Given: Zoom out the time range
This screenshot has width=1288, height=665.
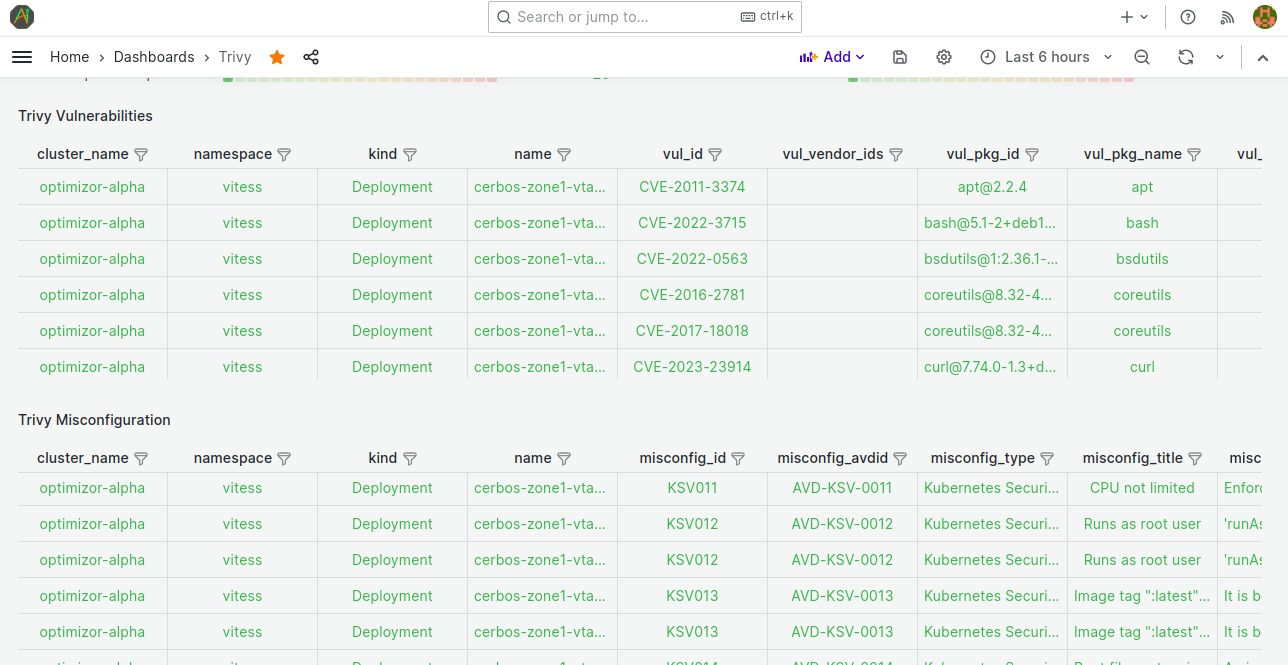Looking at the screenshot, I should coord(1142,57).
